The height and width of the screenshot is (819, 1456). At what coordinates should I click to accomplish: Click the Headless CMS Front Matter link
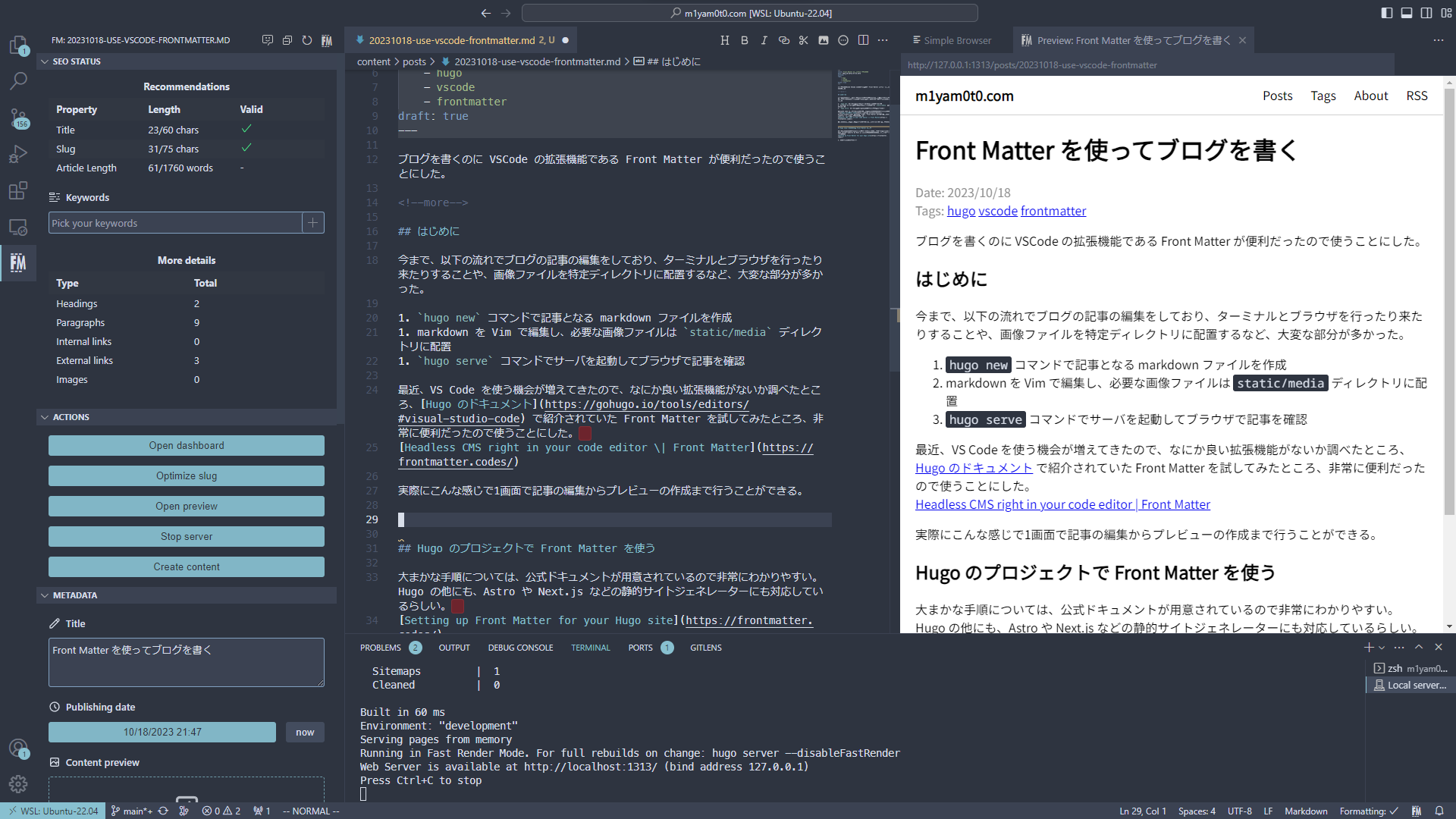click(1063, 504)
